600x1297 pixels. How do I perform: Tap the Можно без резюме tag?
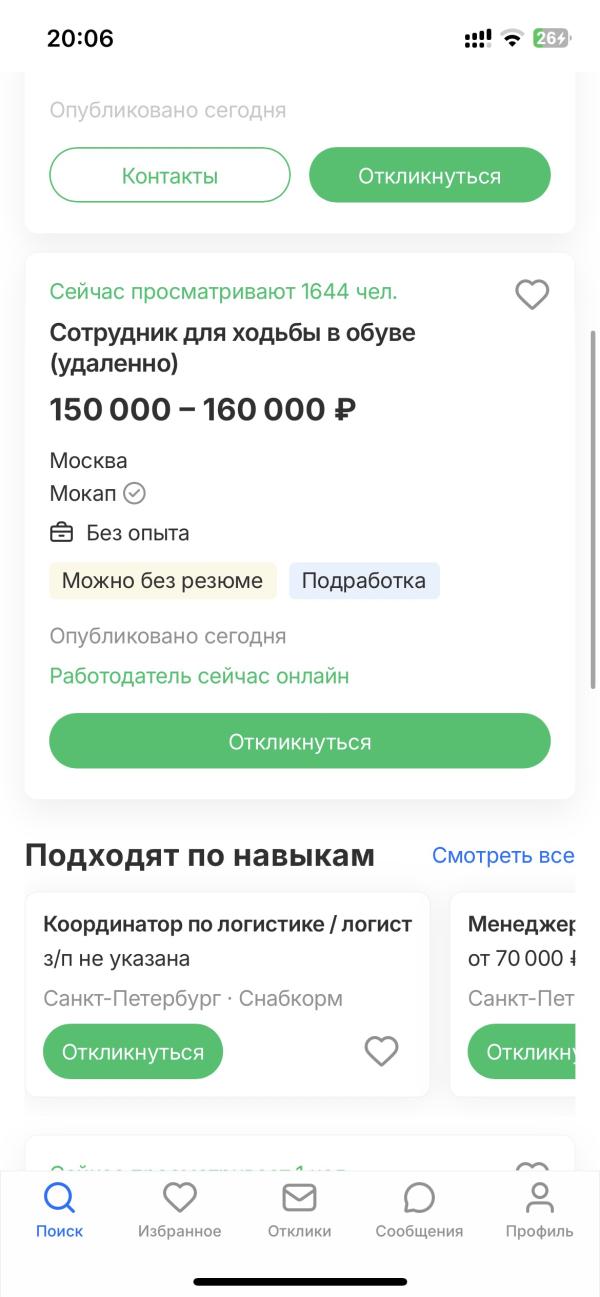163,581
